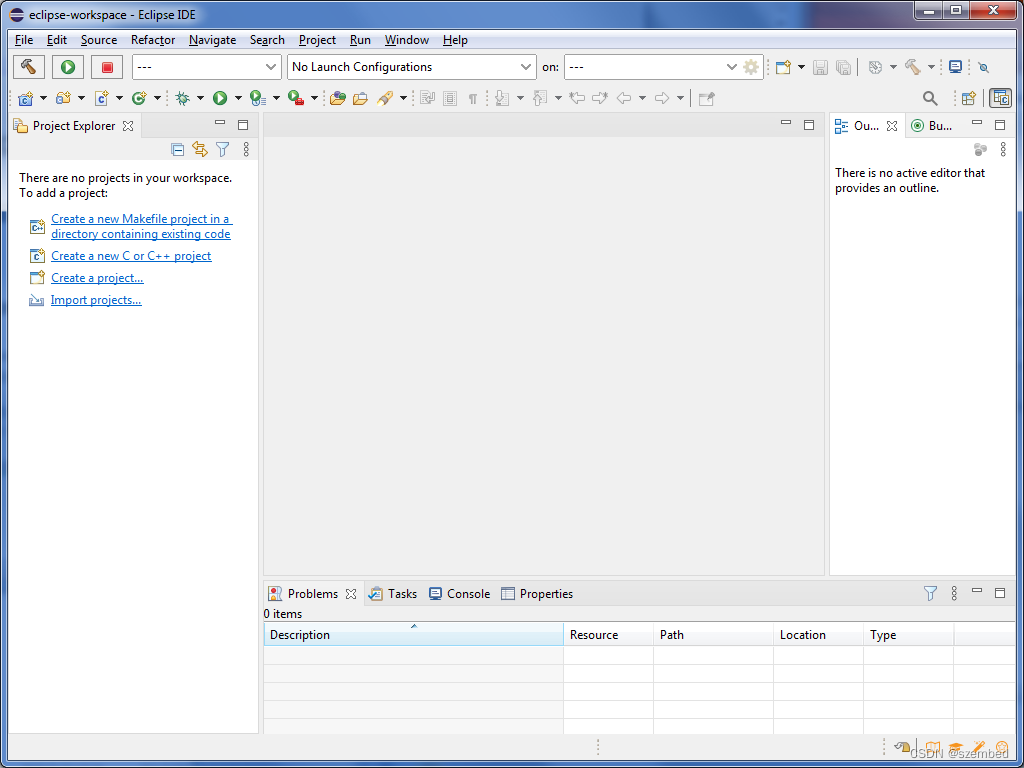Click the edit launch target gear icon

(752, 67)
